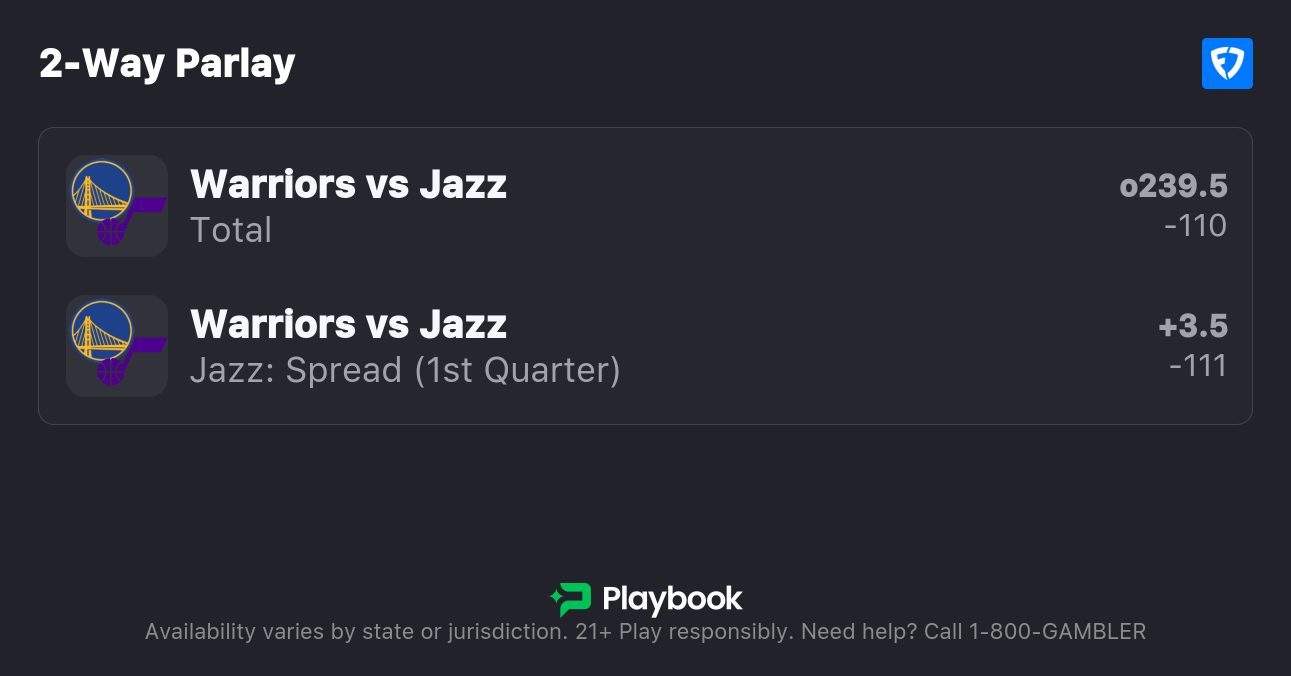Click Warriors bridge emblem in the Spread leg
The image size is (1291, 676).
[x=101, y=330]
